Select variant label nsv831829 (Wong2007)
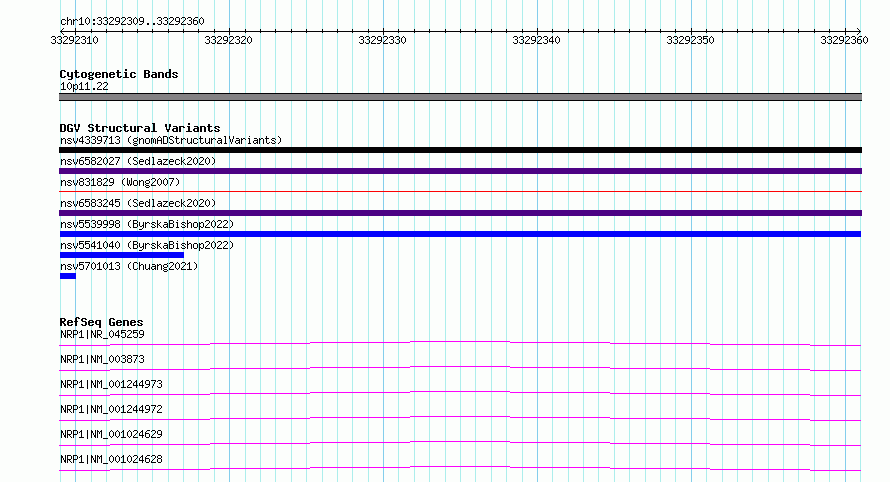The height and width of the screenshot is (482, 890). coord(120,182)
